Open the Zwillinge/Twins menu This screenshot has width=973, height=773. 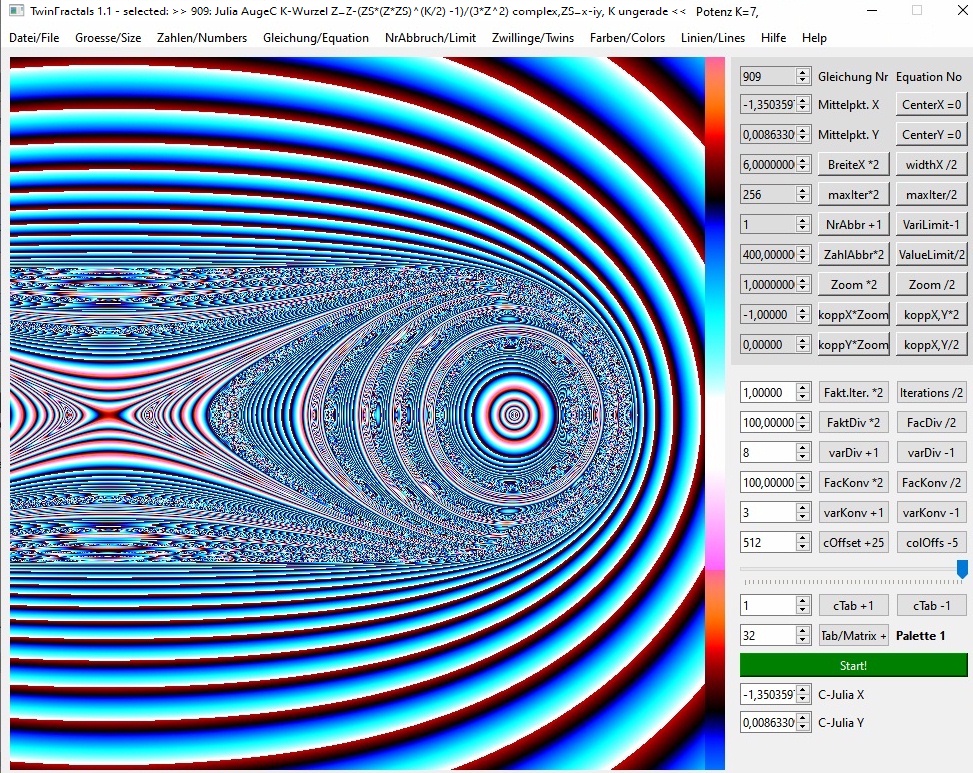point(533,38)
